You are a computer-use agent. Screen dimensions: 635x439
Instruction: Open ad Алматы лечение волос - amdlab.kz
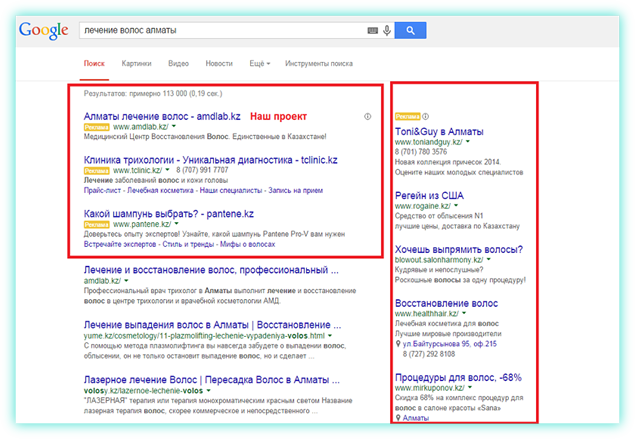point(162,117)
